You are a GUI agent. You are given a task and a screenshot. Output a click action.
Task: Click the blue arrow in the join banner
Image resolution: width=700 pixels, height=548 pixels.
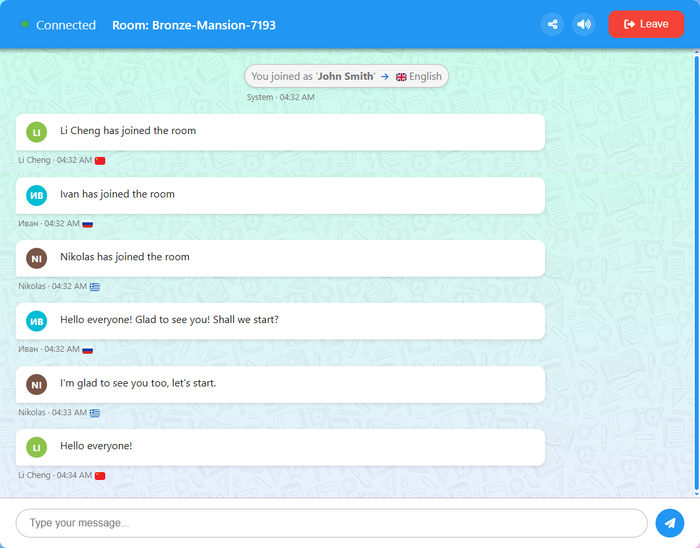[x=385, y=77]
